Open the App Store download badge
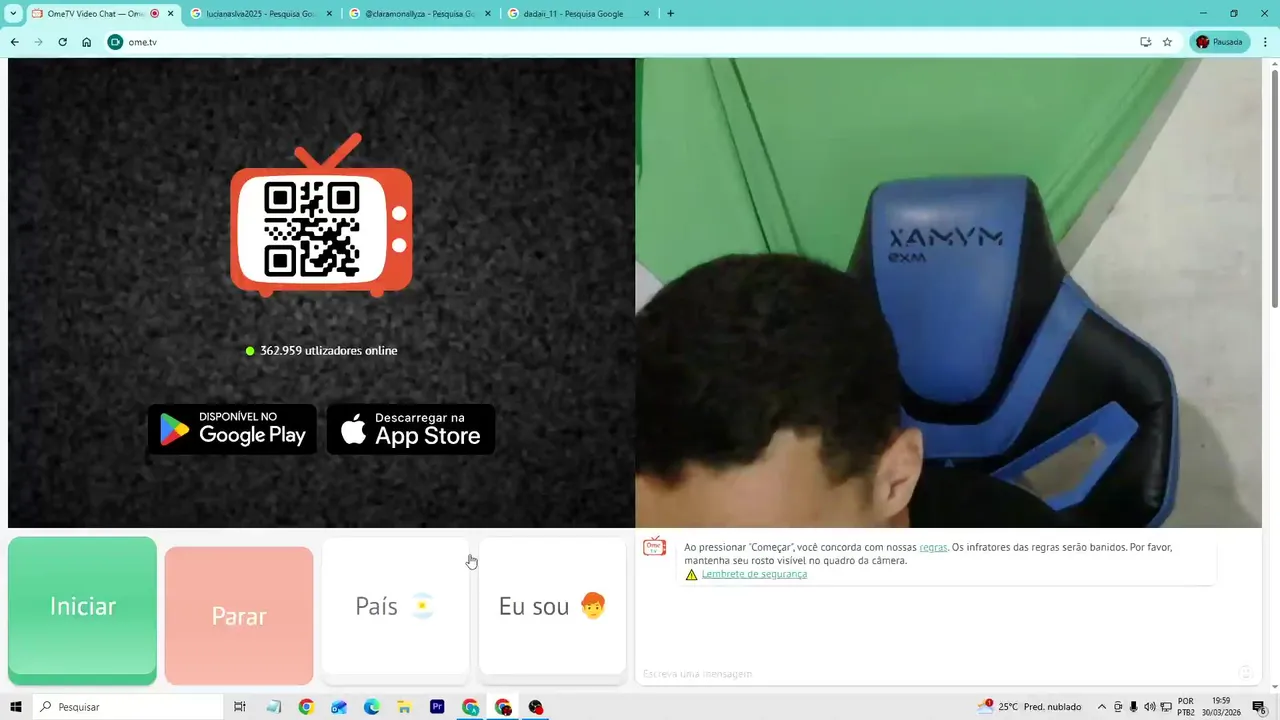 (411, 429)
